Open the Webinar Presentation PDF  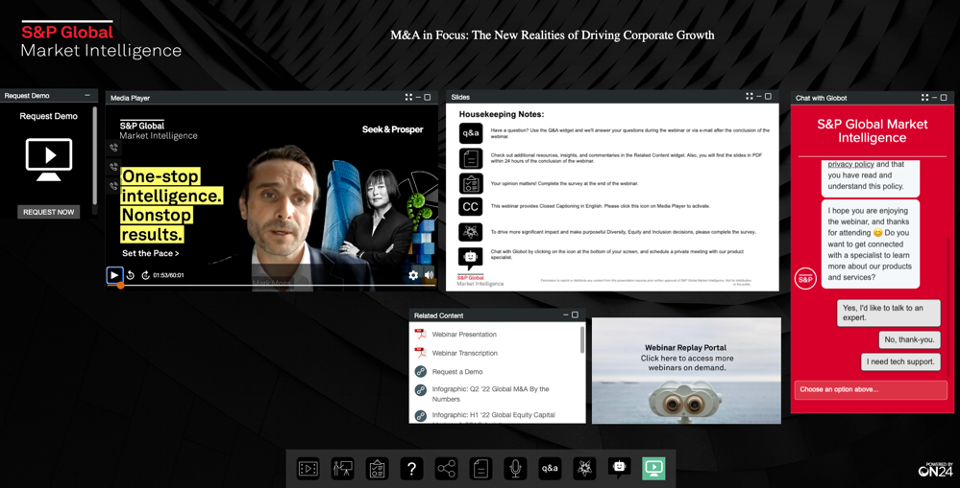point(464,334)
